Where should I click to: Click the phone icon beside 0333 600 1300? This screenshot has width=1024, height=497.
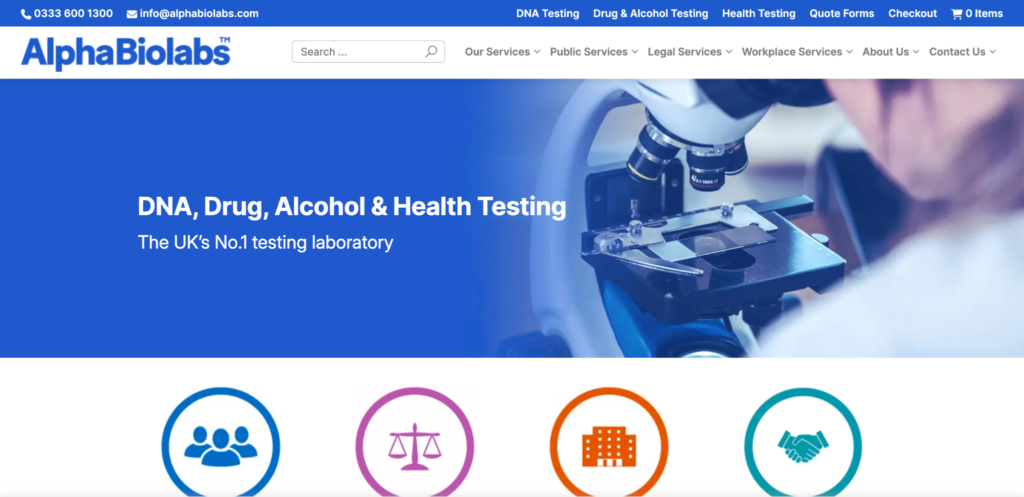pos(26,14)
